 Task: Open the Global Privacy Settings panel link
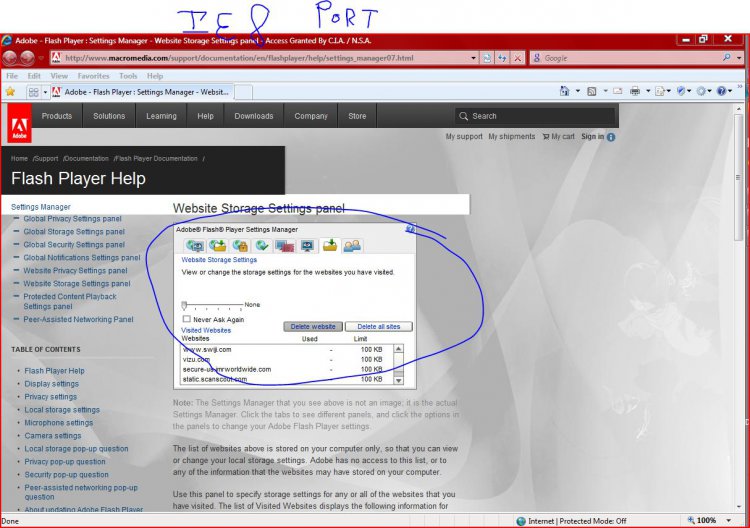click(x=72, y=219)
